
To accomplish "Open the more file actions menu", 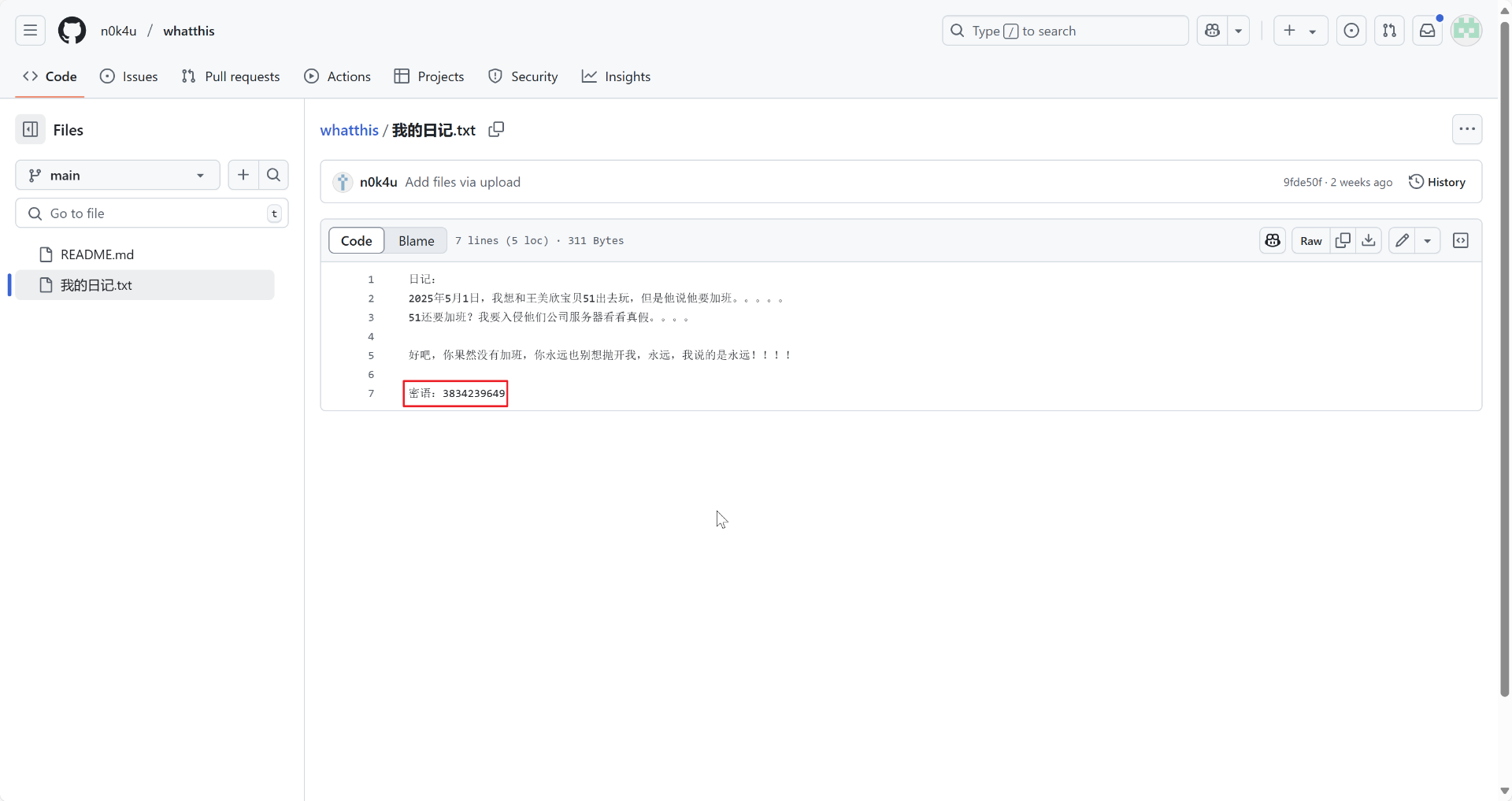I will coord(1467,129).
